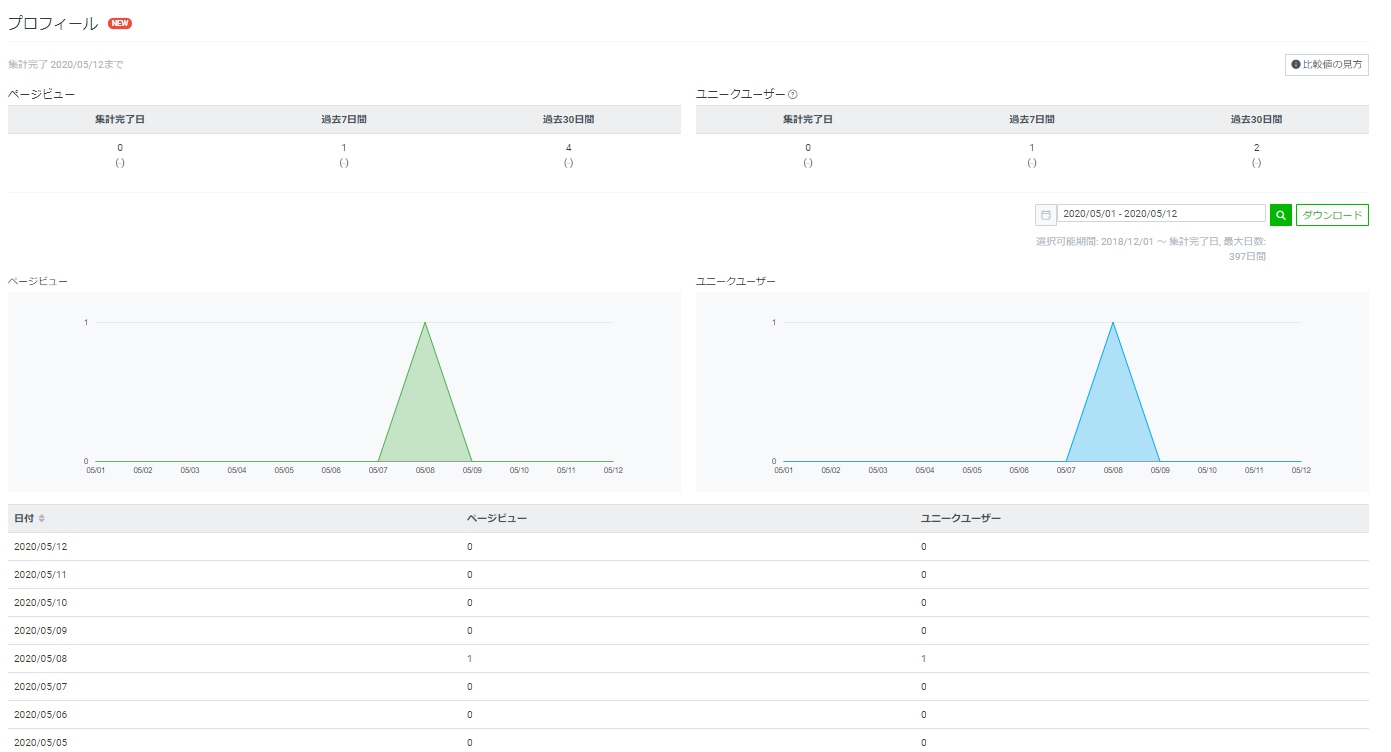Click the ダウンロード button
The width and height of the screenshot is (1391, 752).
coord(1332,214)
